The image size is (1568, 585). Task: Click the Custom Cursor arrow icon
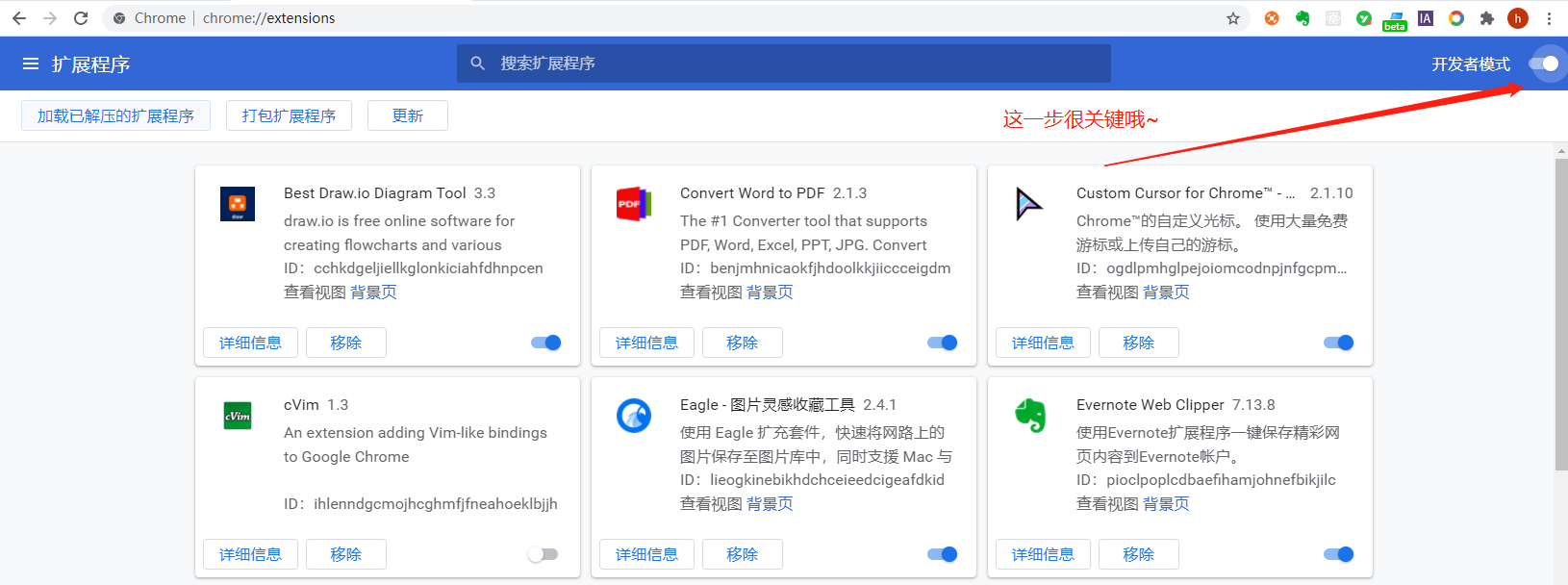[x=1029, y=204]
